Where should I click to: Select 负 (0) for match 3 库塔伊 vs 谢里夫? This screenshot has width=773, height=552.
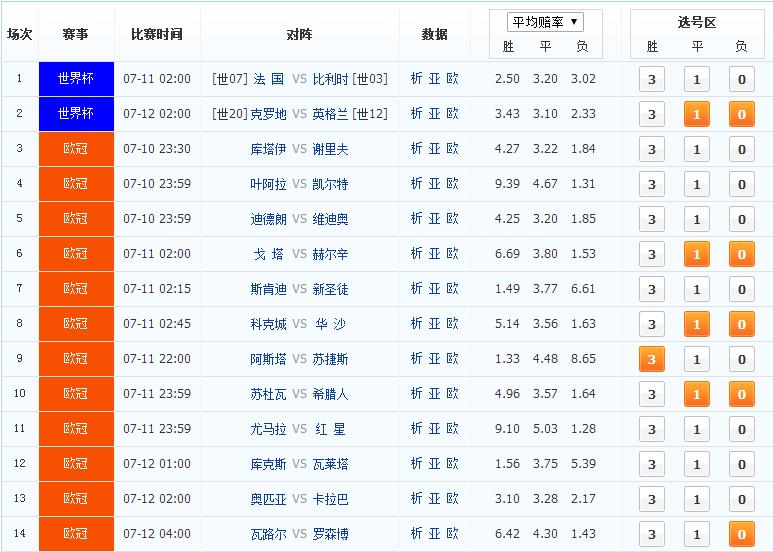[x=741, y=149]
